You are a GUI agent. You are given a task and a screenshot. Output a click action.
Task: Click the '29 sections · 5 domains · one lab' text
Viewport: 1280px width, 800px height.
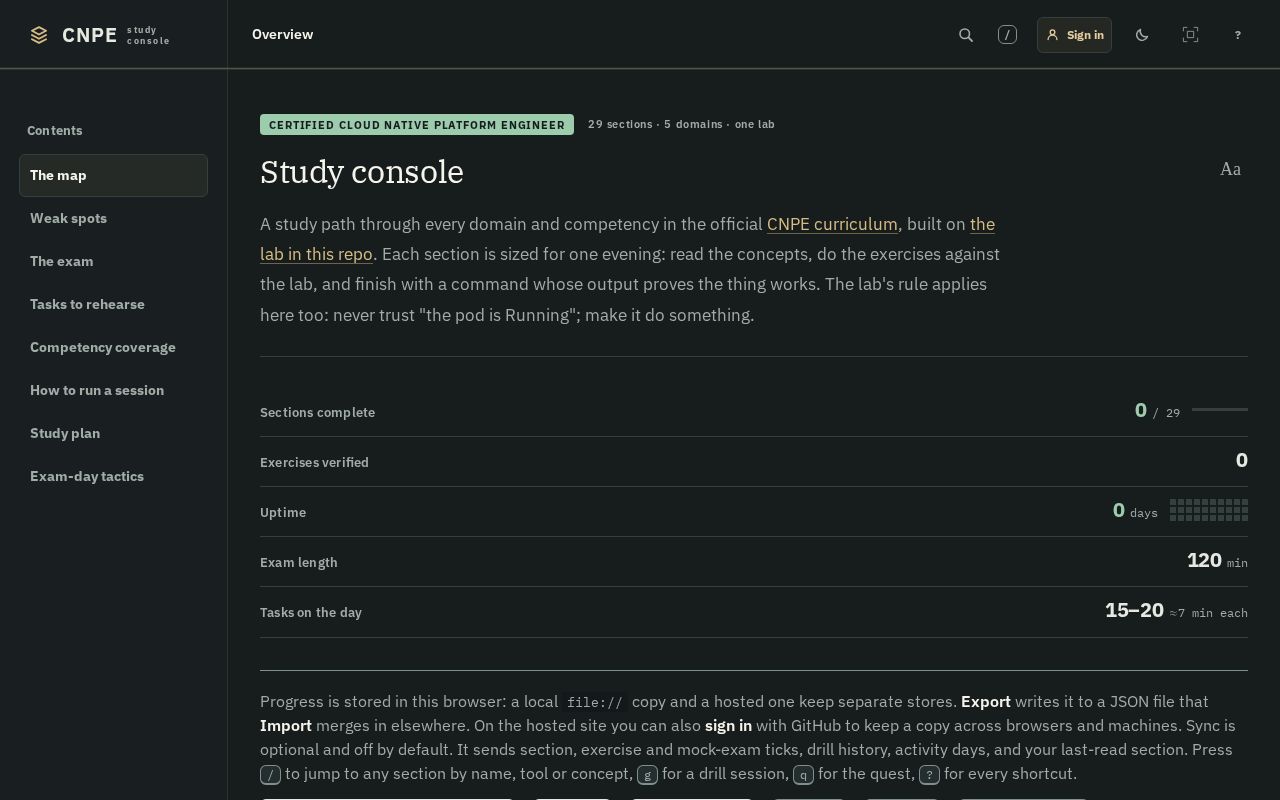point(681,124)
